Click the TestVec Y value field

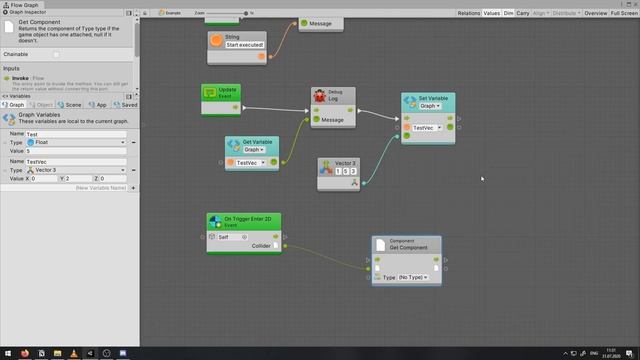click(x=79, y=179)
